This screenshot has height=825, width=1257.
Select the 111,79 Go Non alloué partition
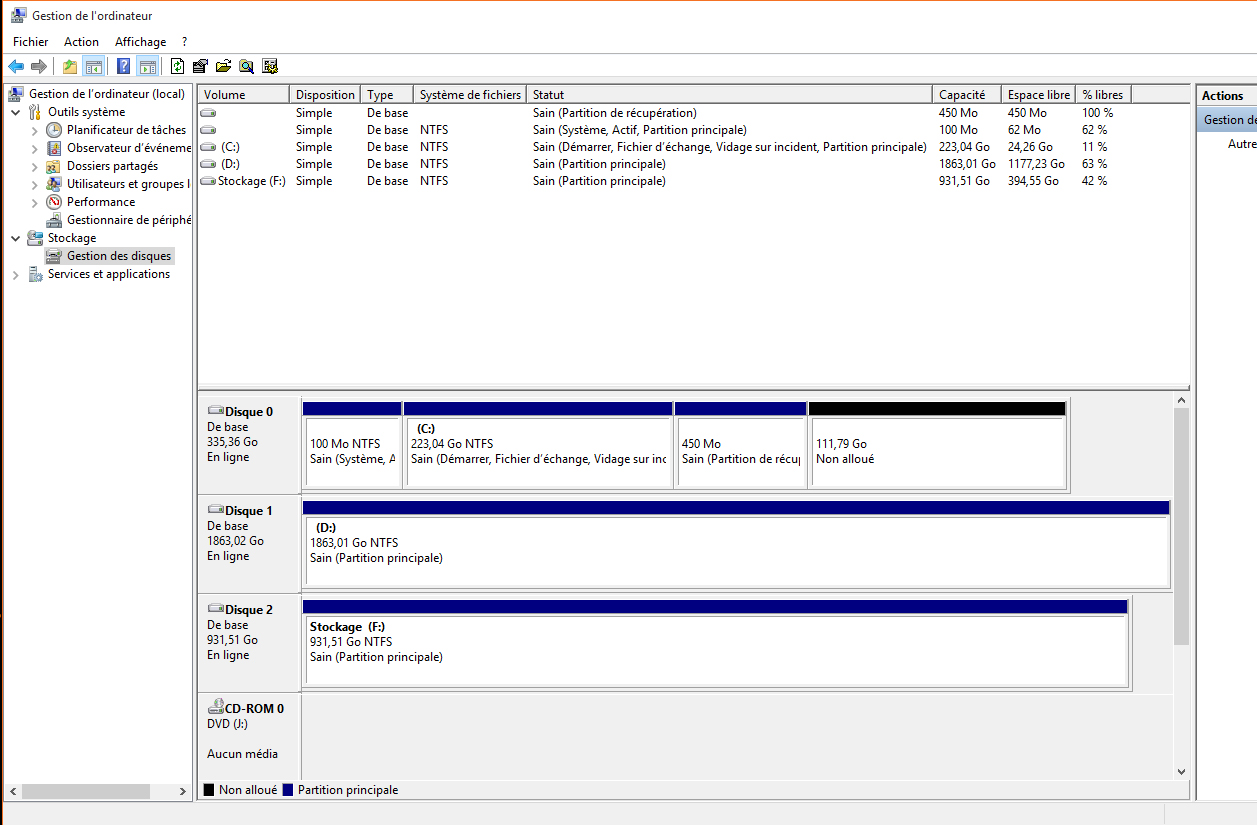pyautogui.click(x=937, y=444)
